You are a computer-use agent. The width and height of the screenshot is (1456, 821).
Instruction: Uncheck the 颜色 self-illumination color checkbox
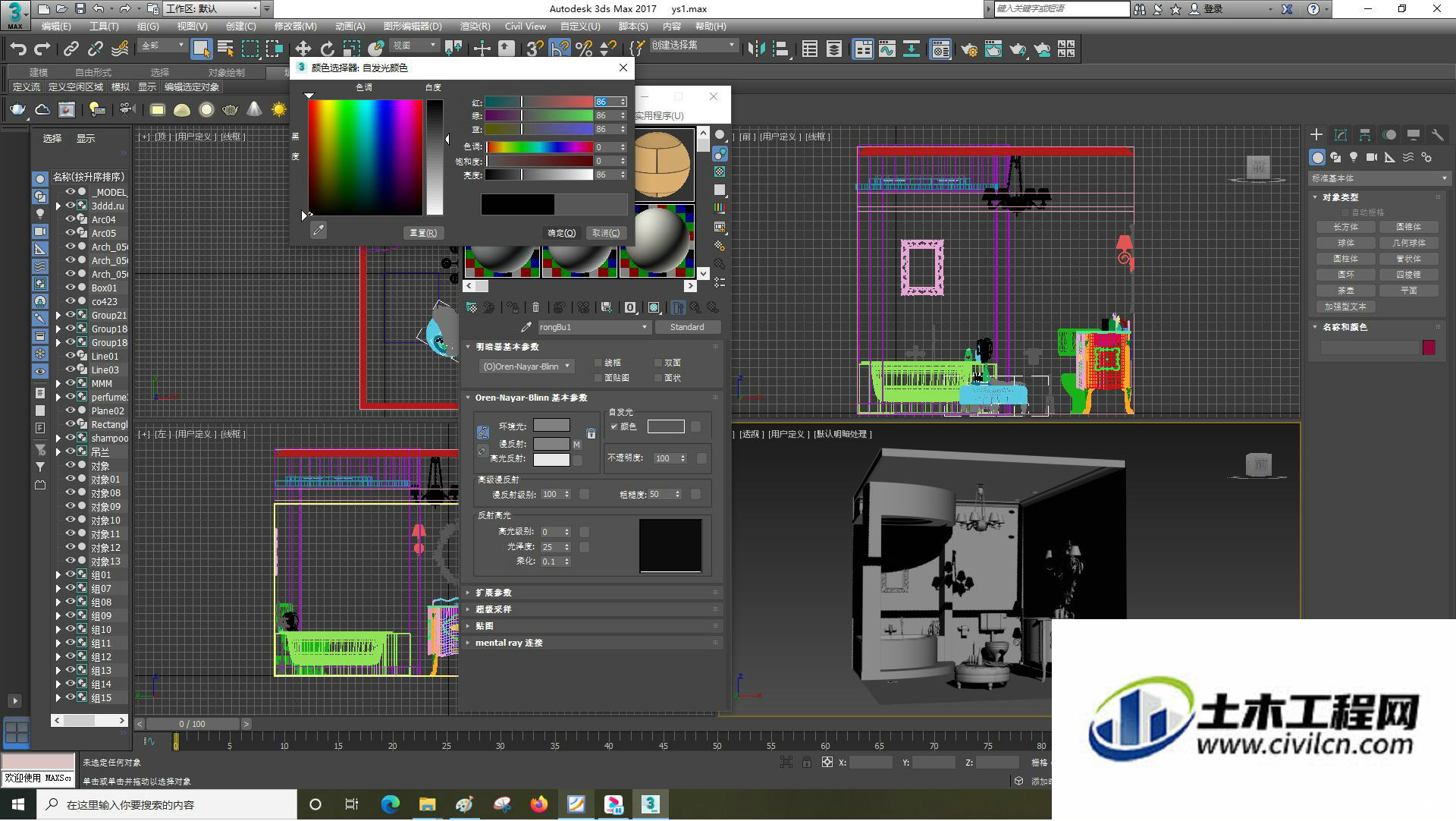(614, 426)
